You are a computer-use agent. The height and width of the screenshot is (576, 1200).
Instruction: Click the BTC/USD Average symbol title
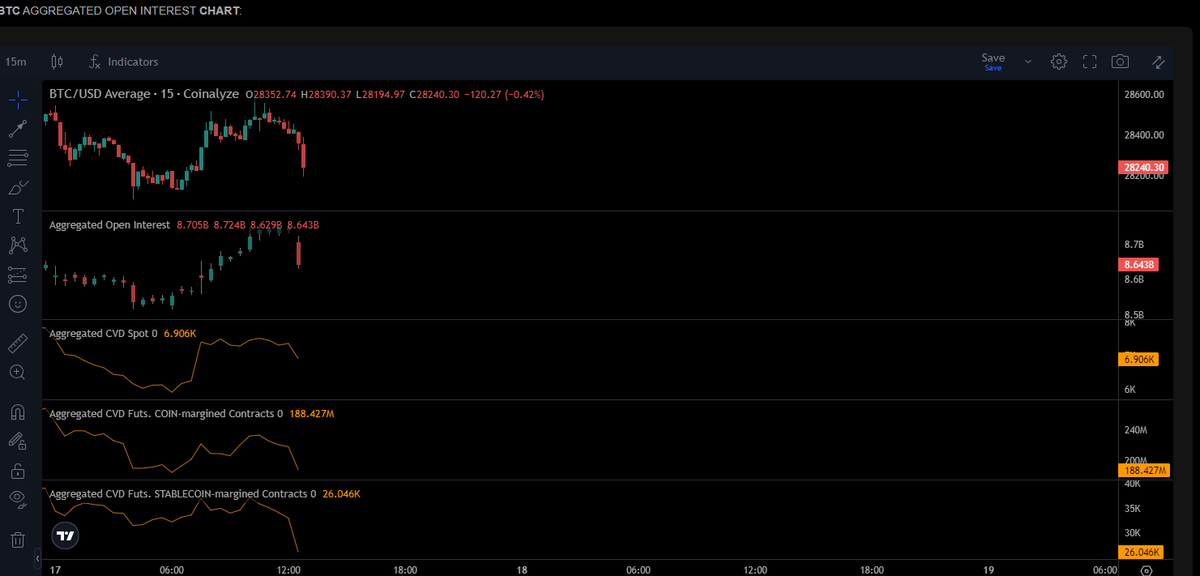point(144,94)
